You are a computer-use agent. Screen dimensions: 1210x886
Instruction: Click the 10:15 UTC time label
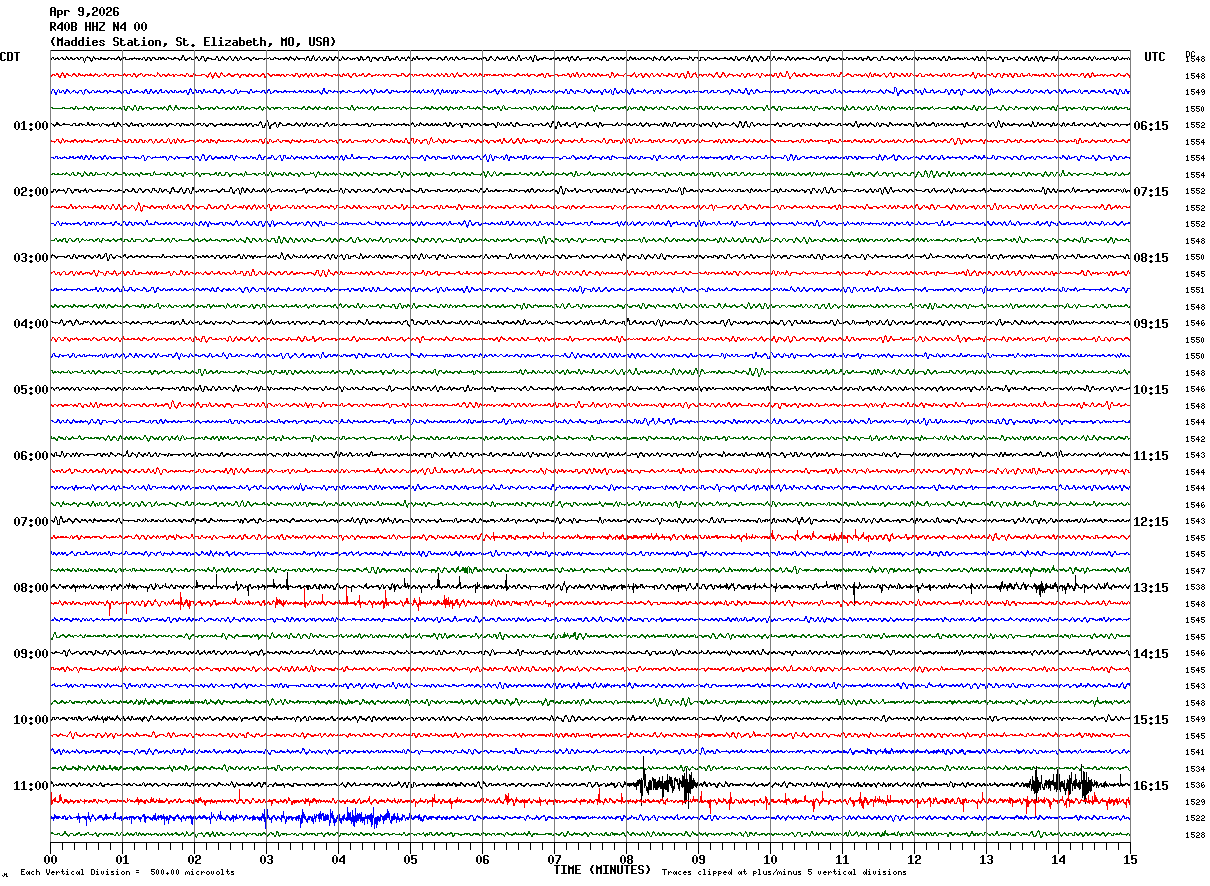click(1151, 390)
